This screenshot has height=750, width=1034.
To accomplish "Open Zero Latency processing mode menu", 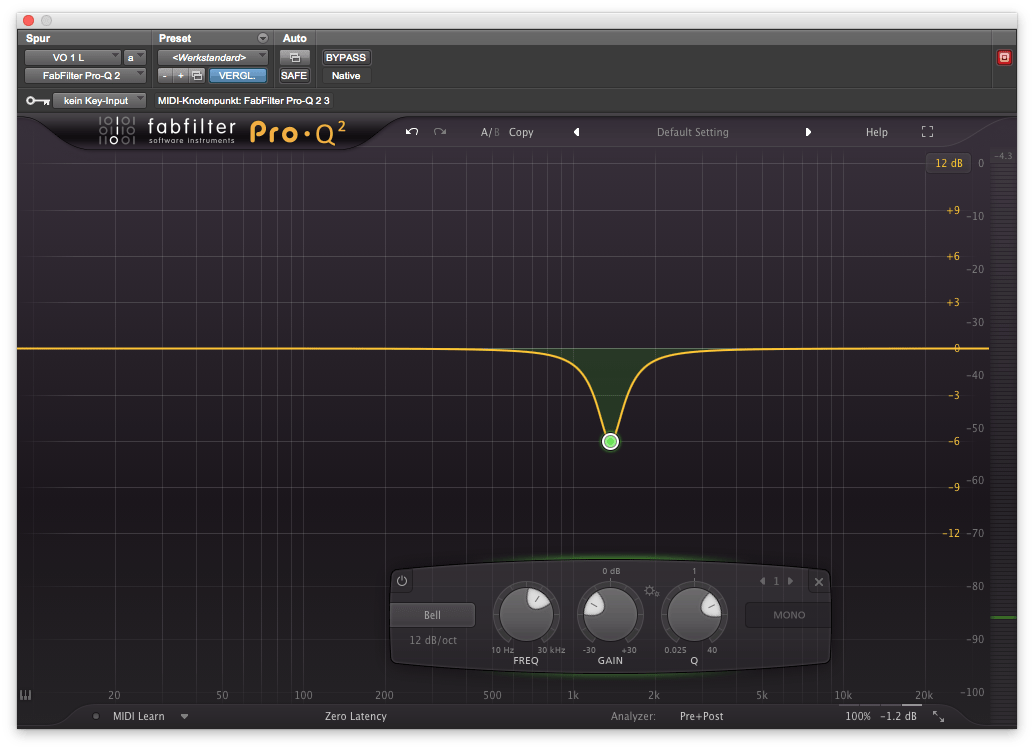I will click(x=355, y=716).
